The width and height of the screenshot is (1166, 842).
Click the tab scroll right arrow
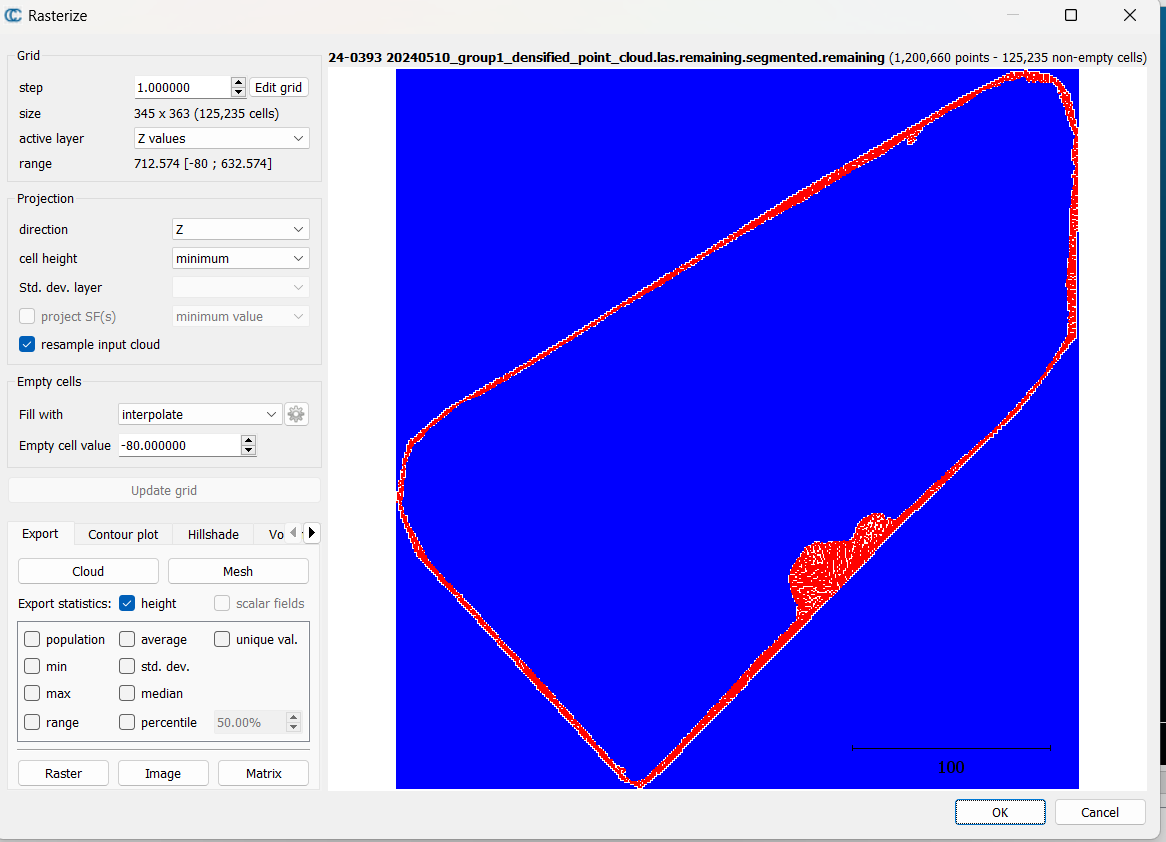312,534
